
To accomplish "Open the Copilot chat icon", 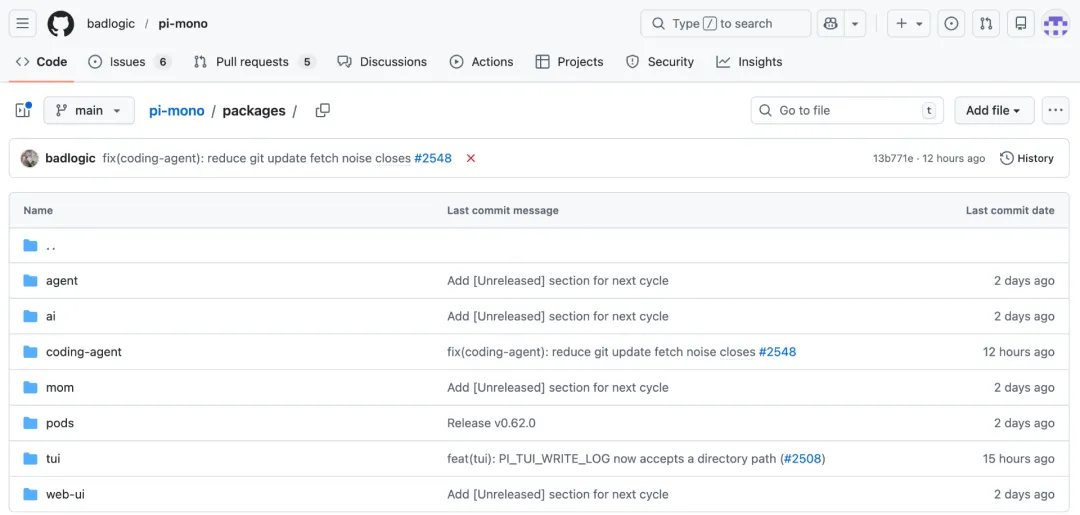I will pos(829,23).
